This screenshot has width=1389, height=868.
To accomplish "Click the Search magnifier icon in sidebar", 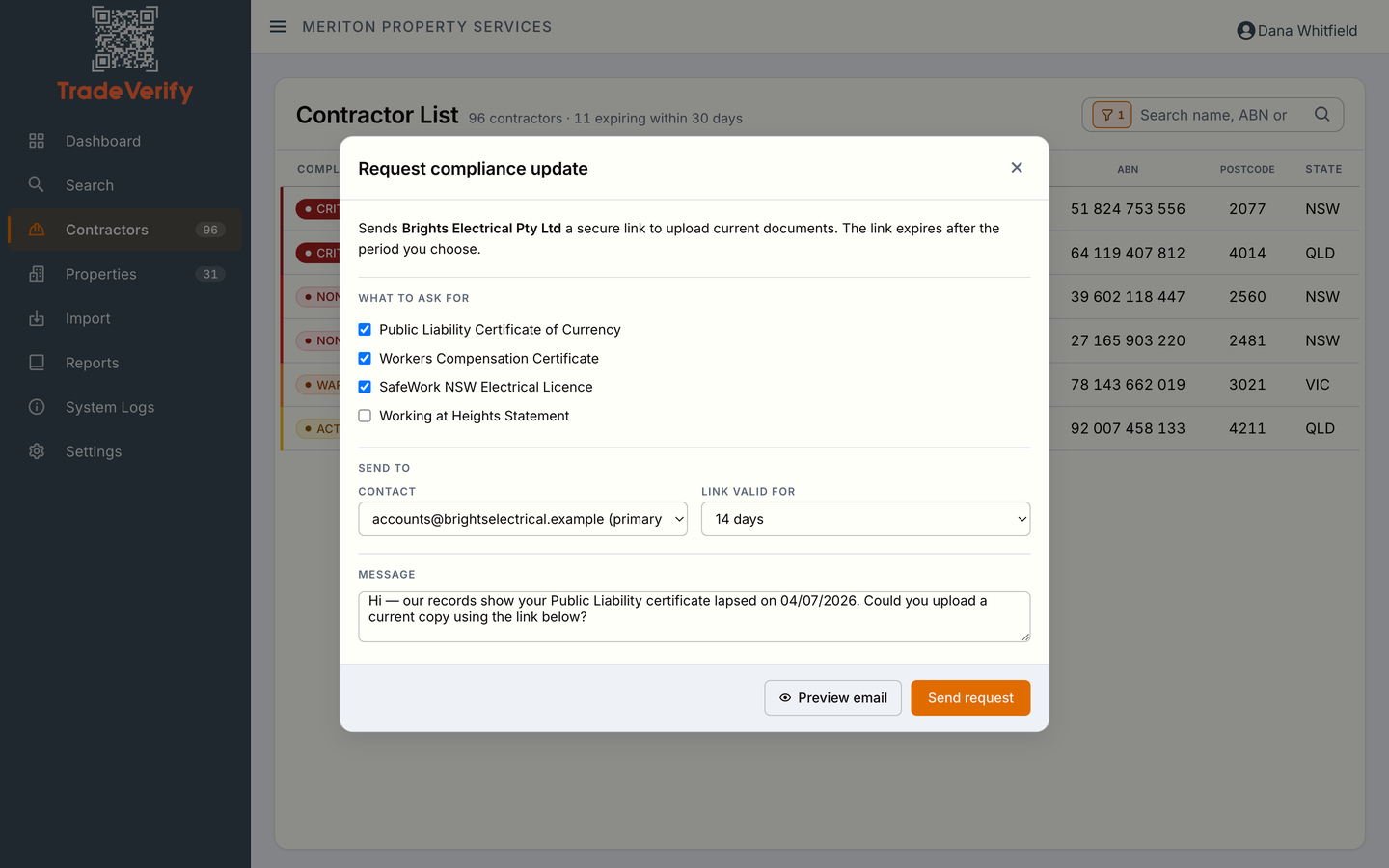I will click(37, 185).
